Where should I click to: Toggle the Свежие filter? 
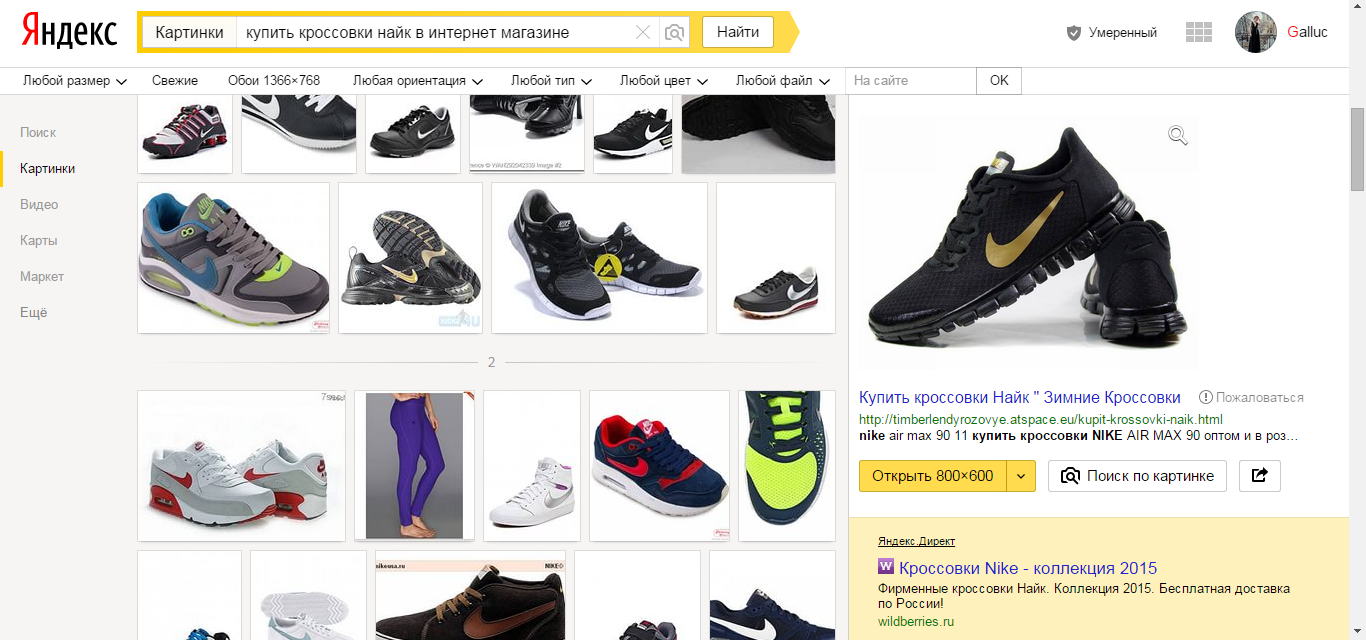click(175, 81)
